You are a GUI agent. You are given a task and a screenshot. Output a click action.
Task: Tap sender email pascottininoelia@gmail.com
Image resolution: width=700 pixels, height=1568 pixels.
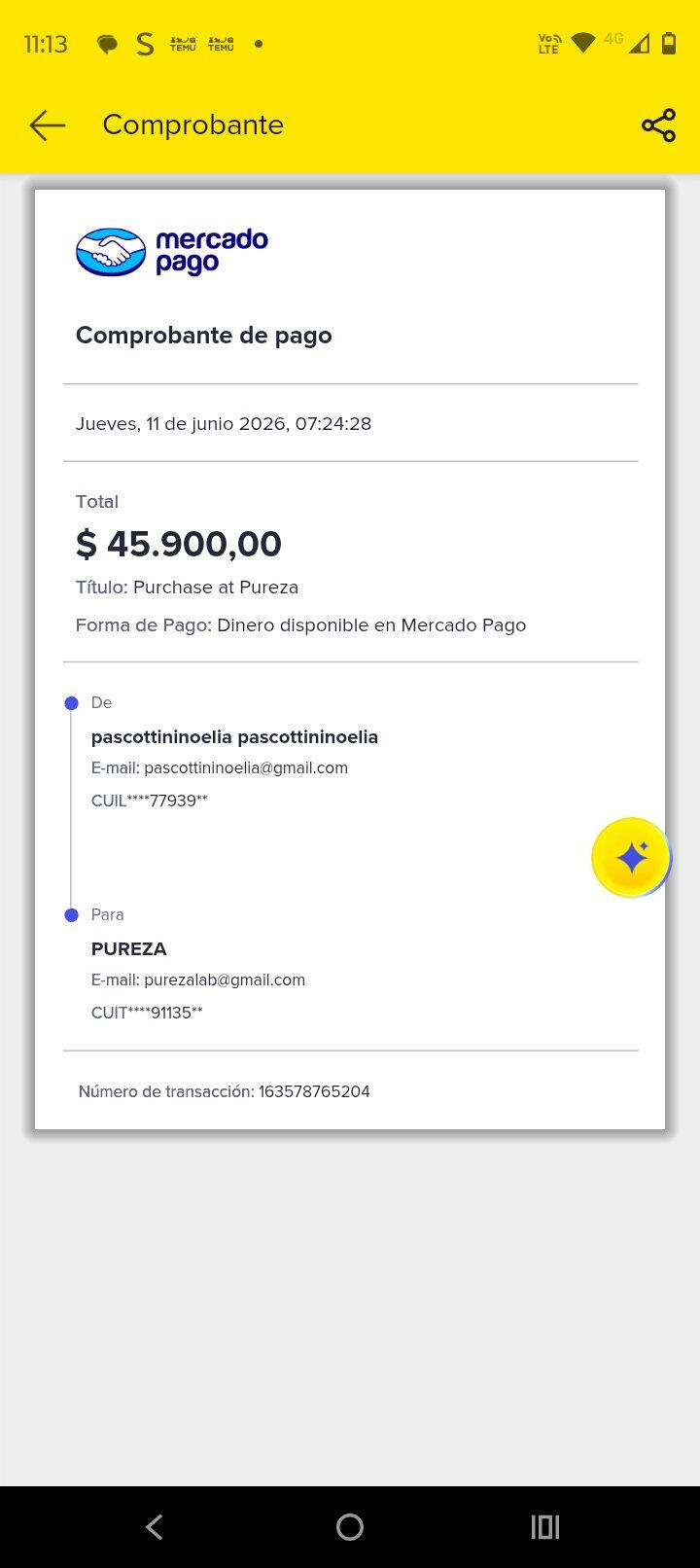[246, 767]
